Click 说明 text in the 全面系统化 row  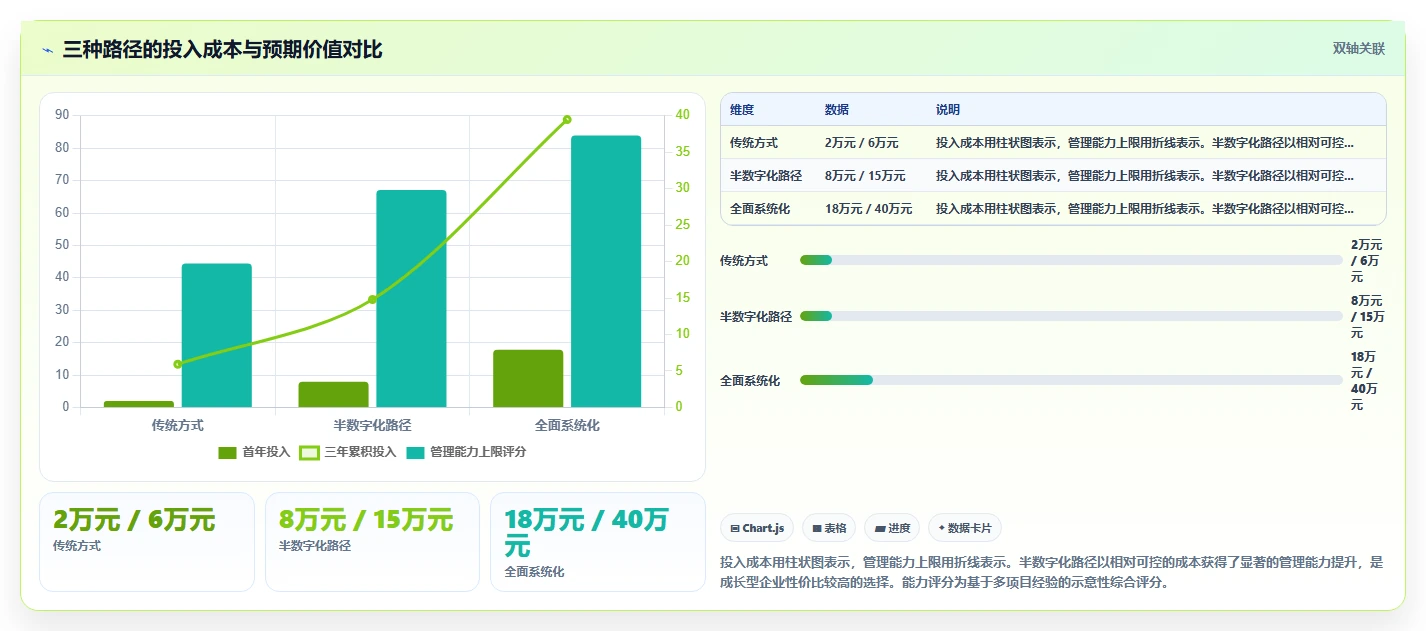pyautogui.click(x=1145, y=209)
